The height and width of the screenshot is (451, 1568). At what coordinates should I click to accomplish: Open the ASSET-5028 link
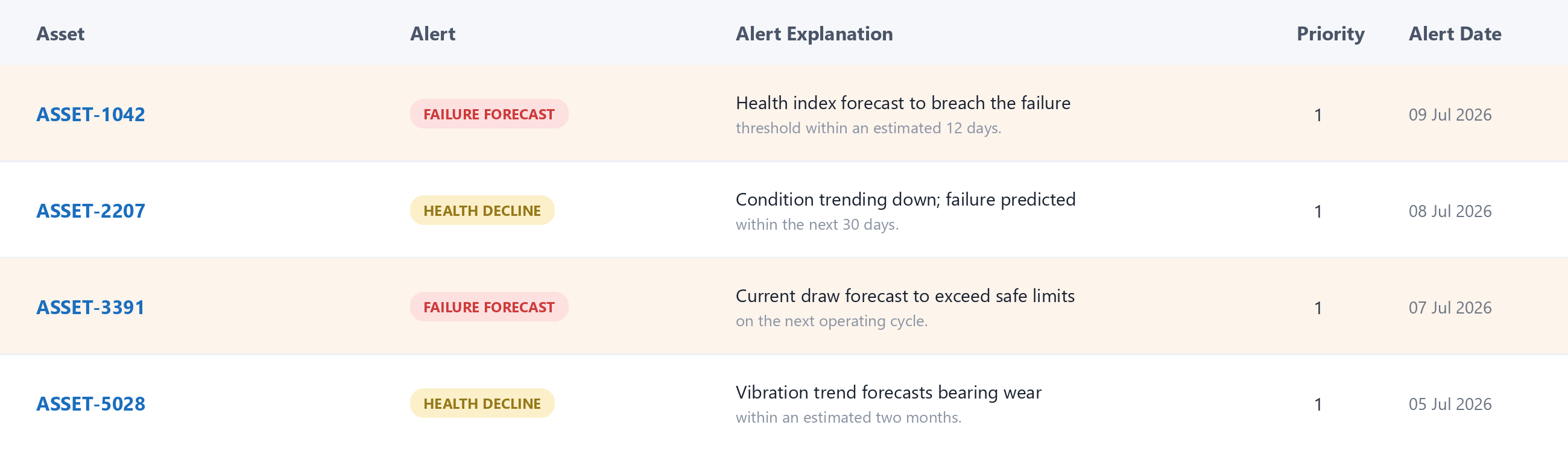tap(90, 403)
